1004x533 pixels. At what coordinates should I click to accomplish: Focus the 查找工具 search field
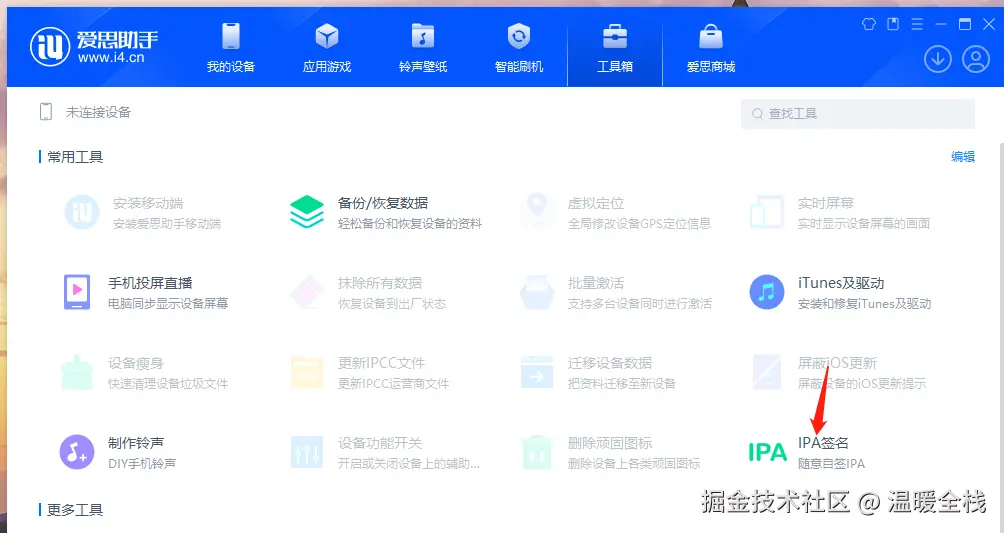click(858, 113)
